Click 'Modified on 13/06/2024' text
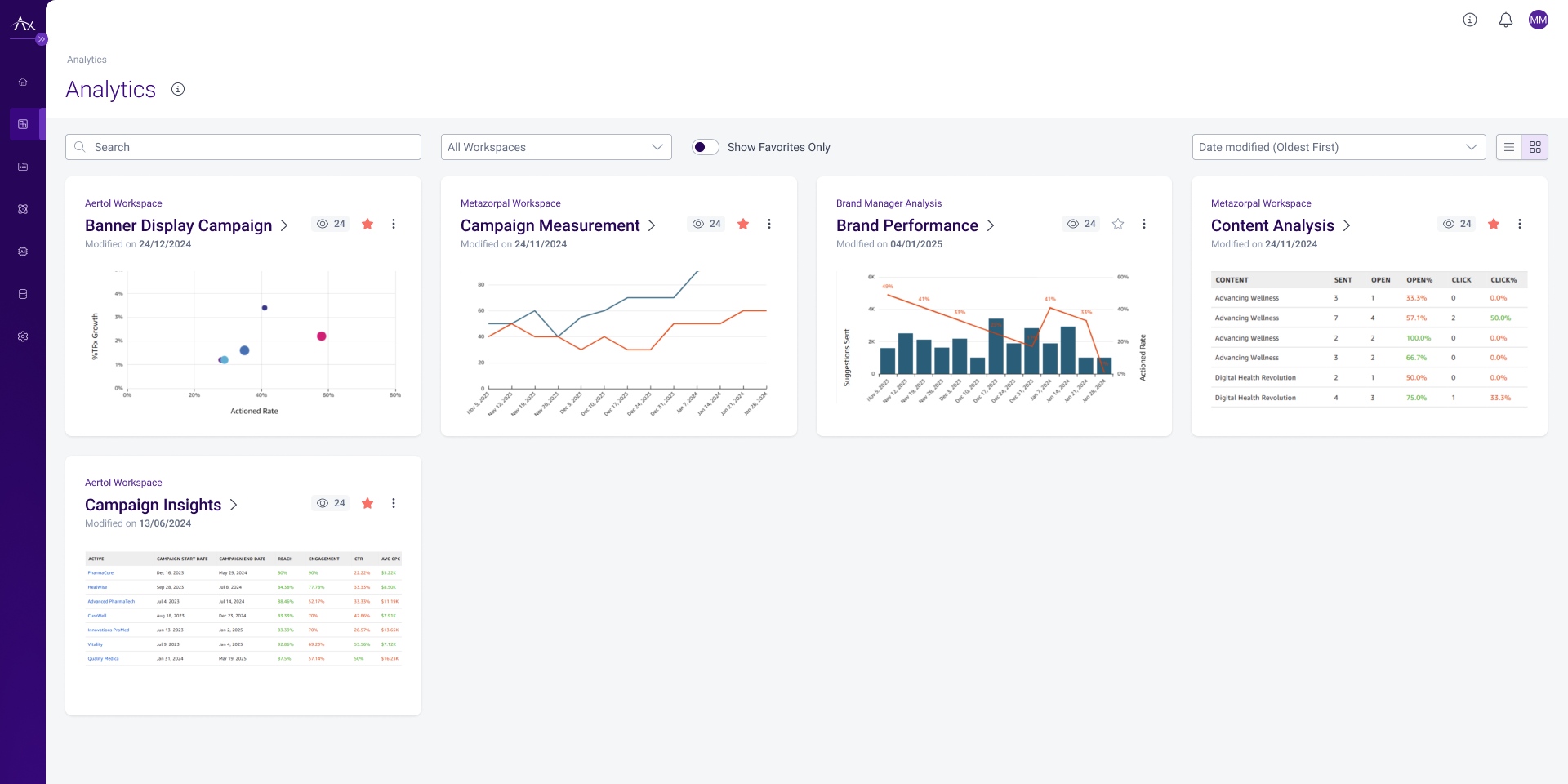This screenshot has height=784, width=1568. click(138, 523)
